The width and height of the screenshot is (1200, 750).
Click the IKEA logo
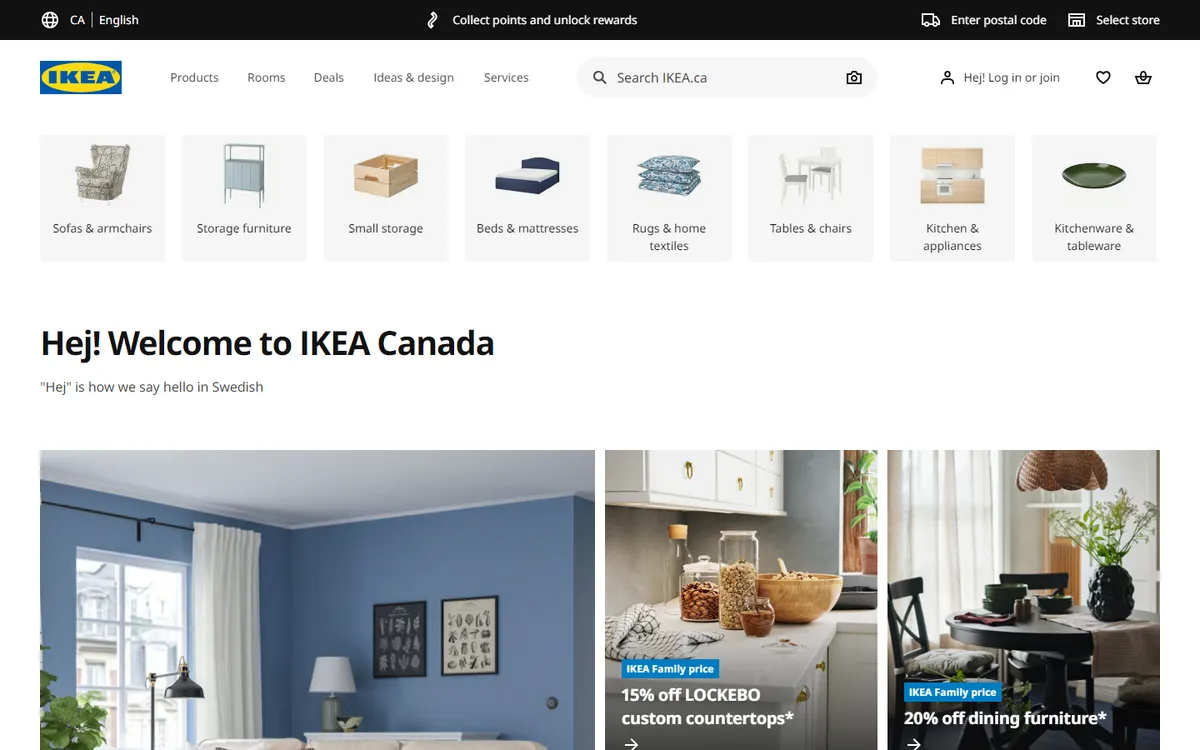pos(81,77)
